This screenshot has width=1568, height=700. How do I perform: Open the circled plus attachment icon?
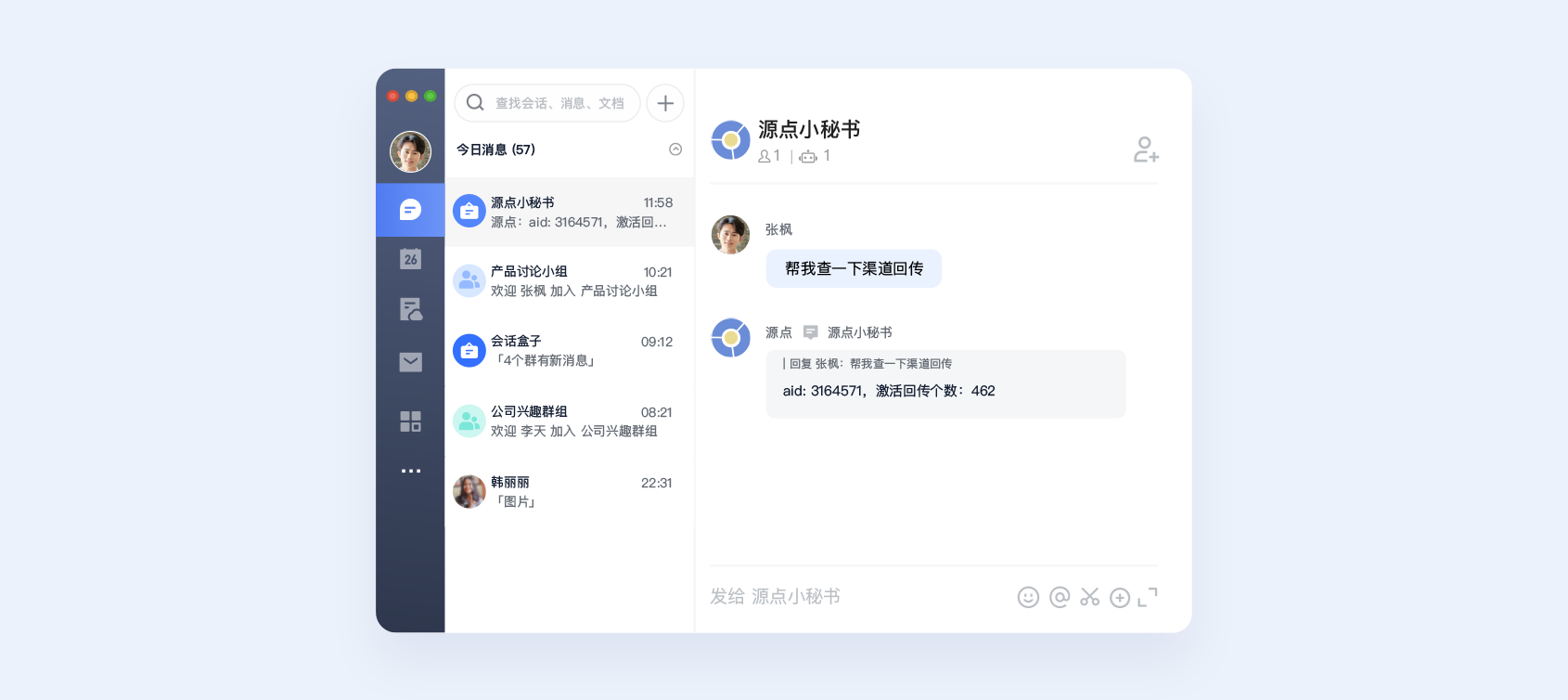click(x=1120, y=598)
